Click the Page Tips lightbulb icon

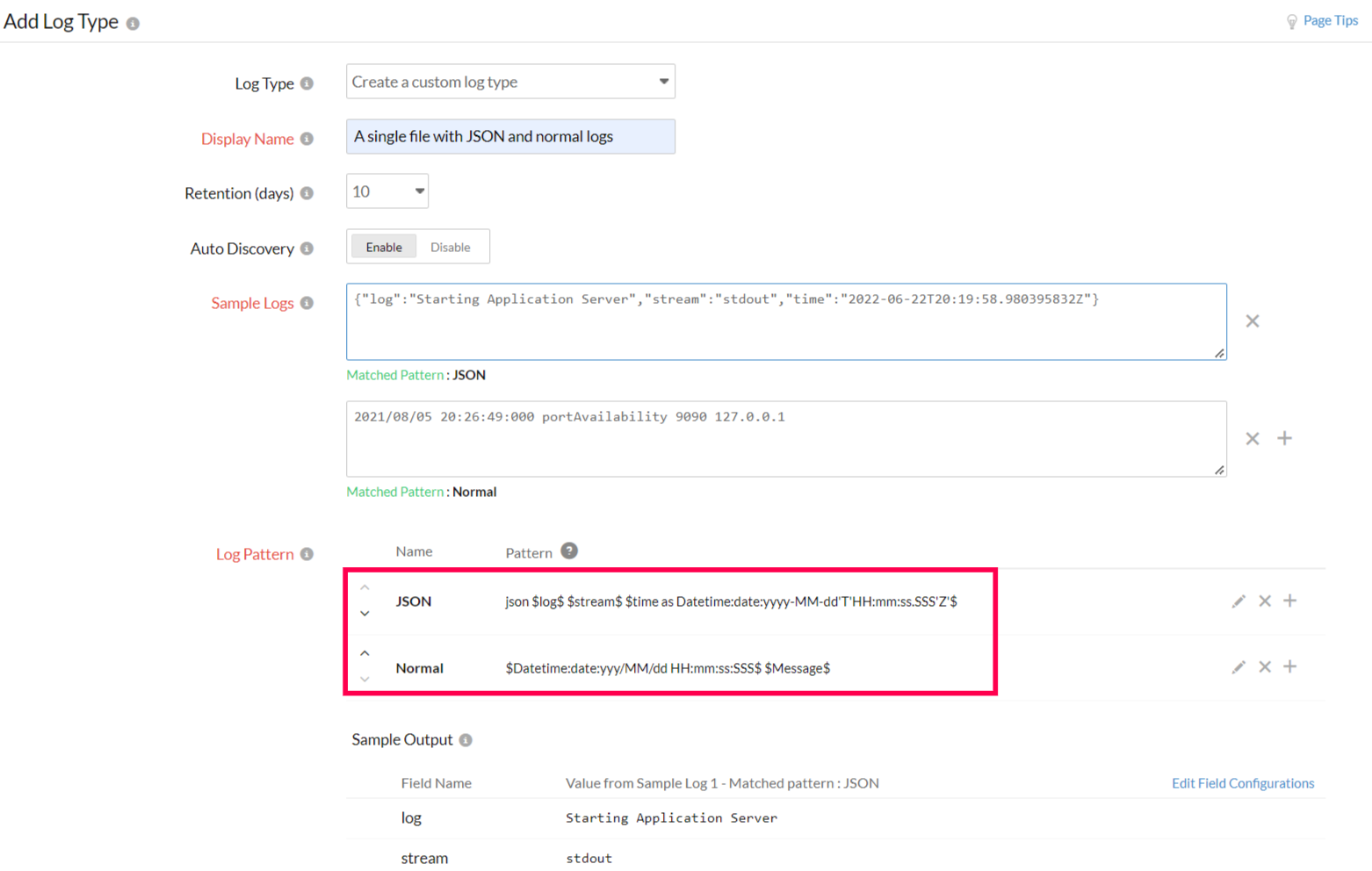click(x=1291, y=21)
